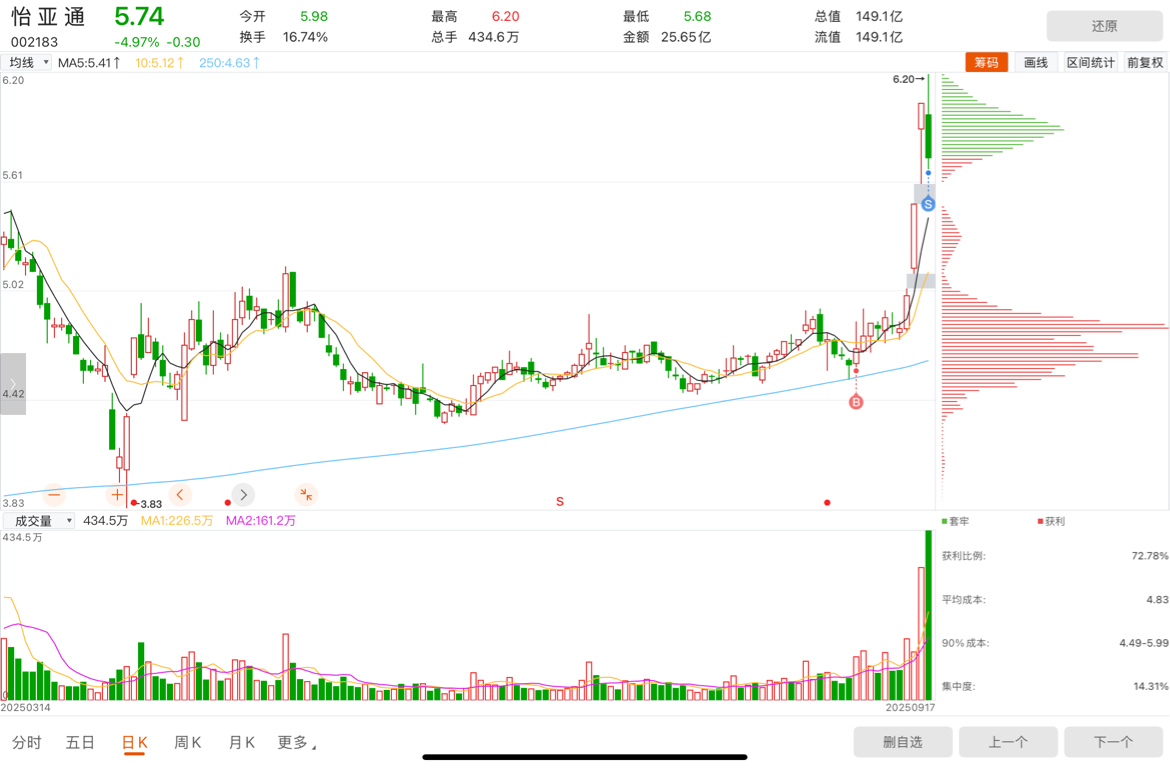Click 删自选 to remove from watchlist

903,742
